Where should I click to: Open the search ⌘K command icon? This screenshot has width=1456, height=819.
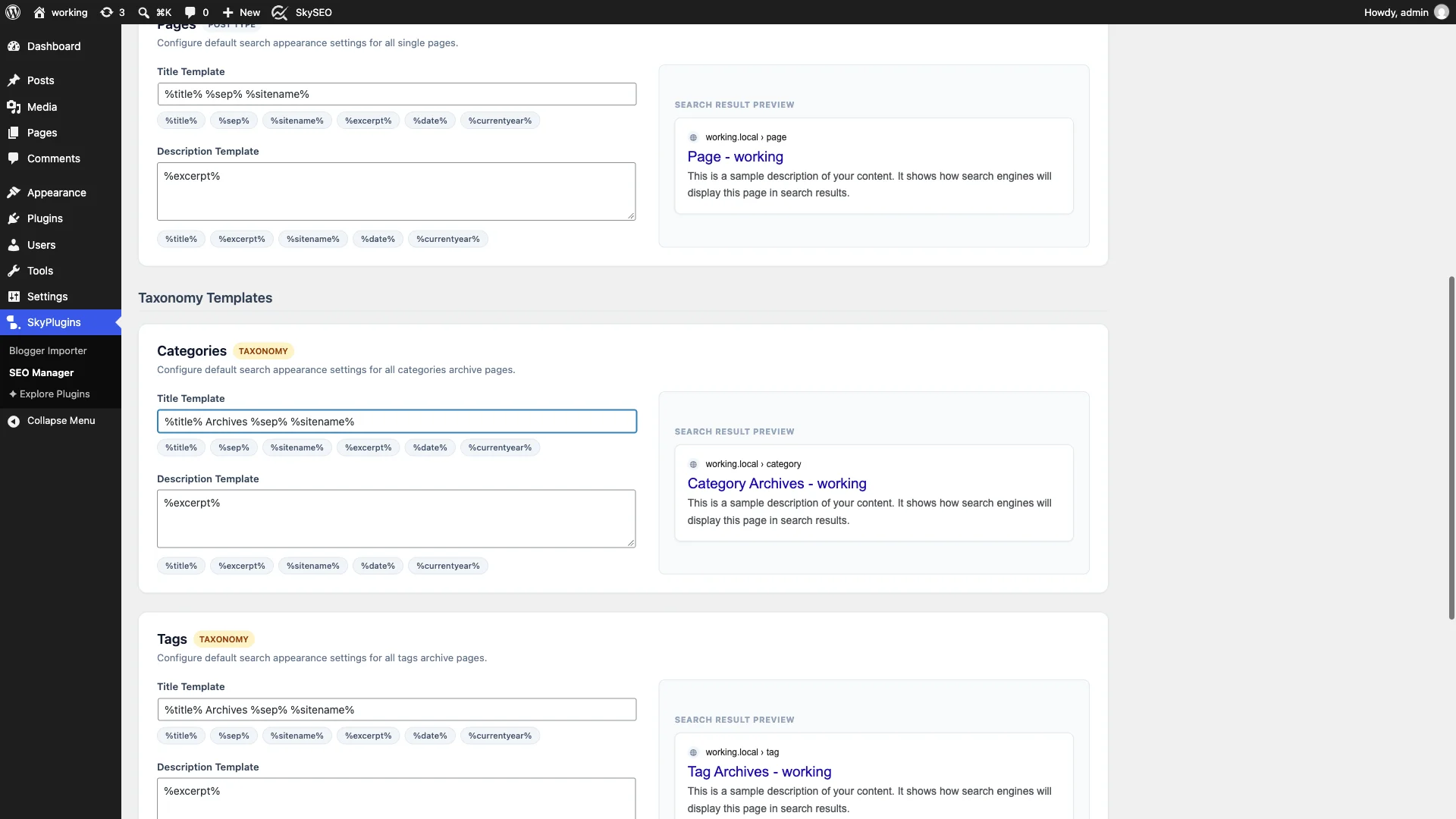click(x=155, y=12)
